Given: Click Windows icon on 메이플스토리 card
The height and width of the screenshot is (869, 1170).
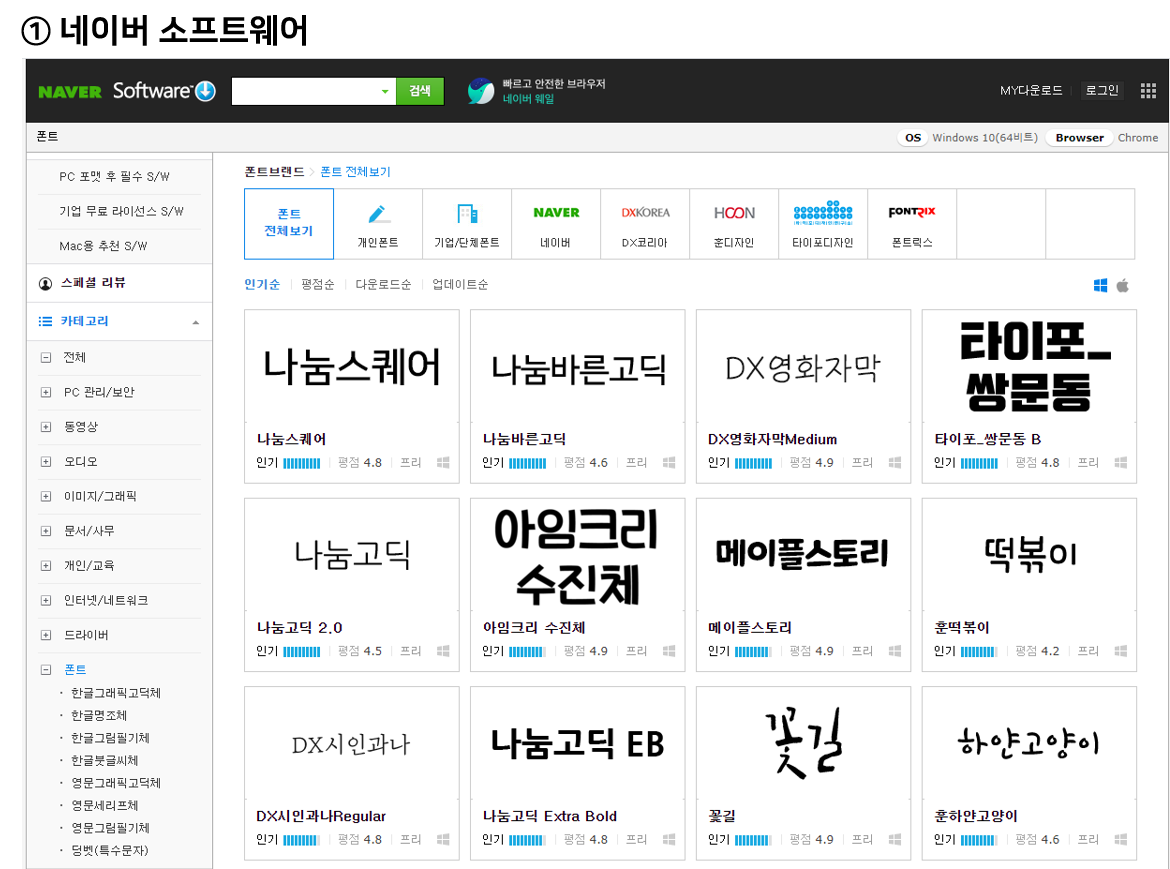Looking at the screenshot, I should (895, 650).
